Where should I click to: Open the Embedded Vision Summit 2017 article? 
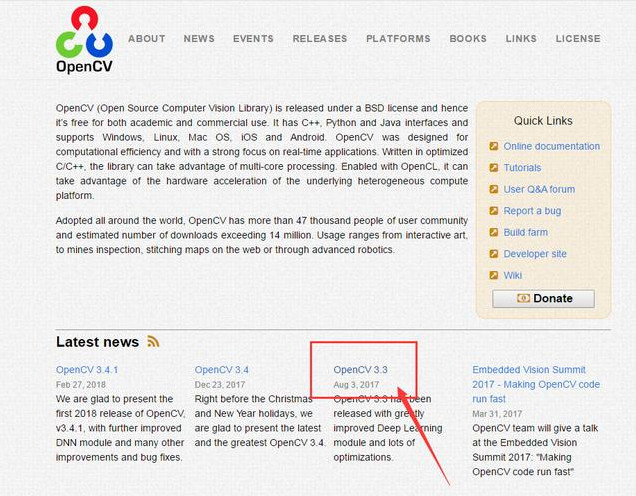click(x=536, y=384)
